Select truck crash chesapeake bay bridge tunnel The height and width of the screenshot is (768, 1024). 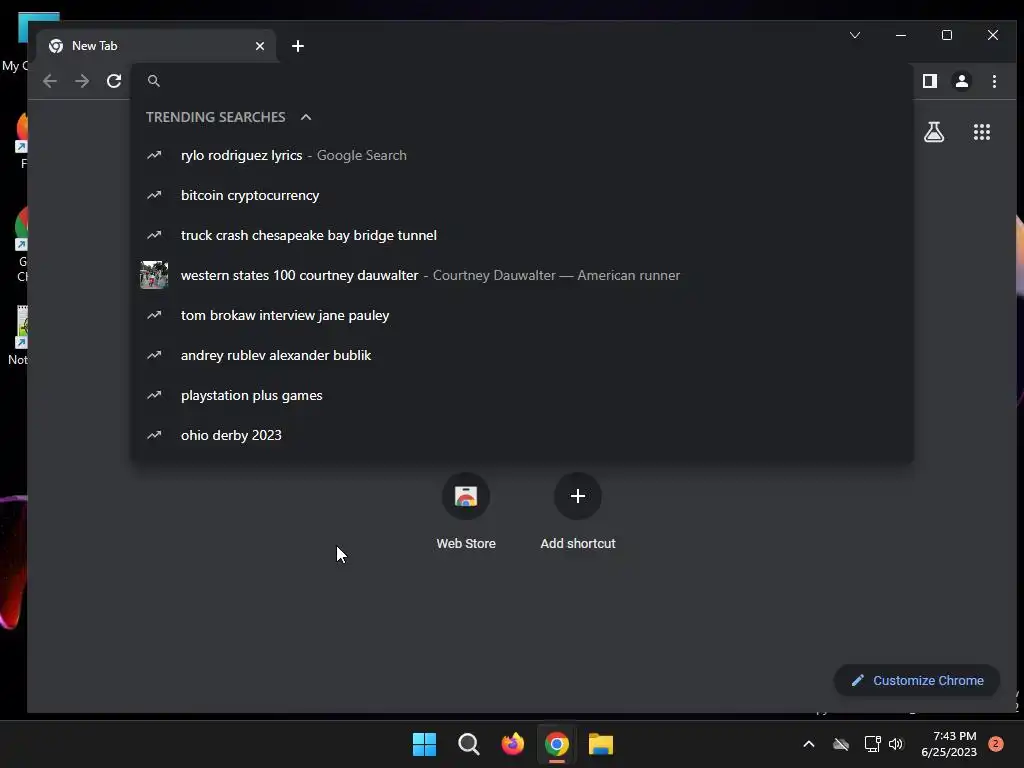(522, 235)
